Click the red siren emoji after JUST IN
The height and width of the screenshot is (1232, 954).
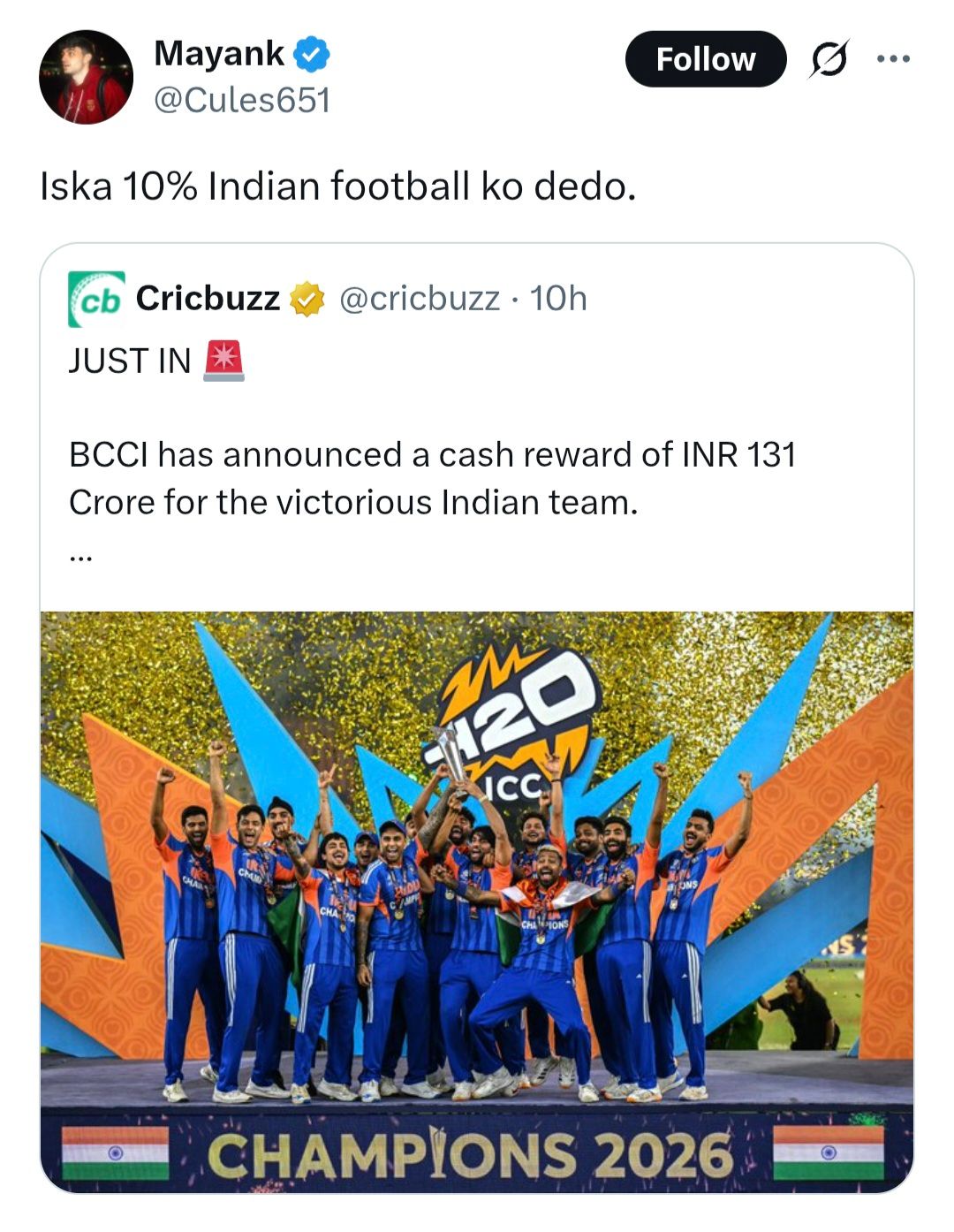(223, 361)
